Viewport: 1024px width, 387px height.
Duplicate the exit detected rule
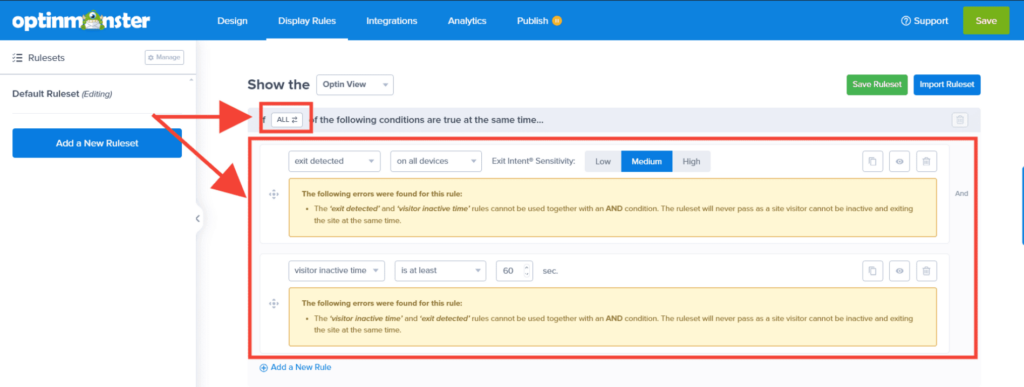point(872,161)
